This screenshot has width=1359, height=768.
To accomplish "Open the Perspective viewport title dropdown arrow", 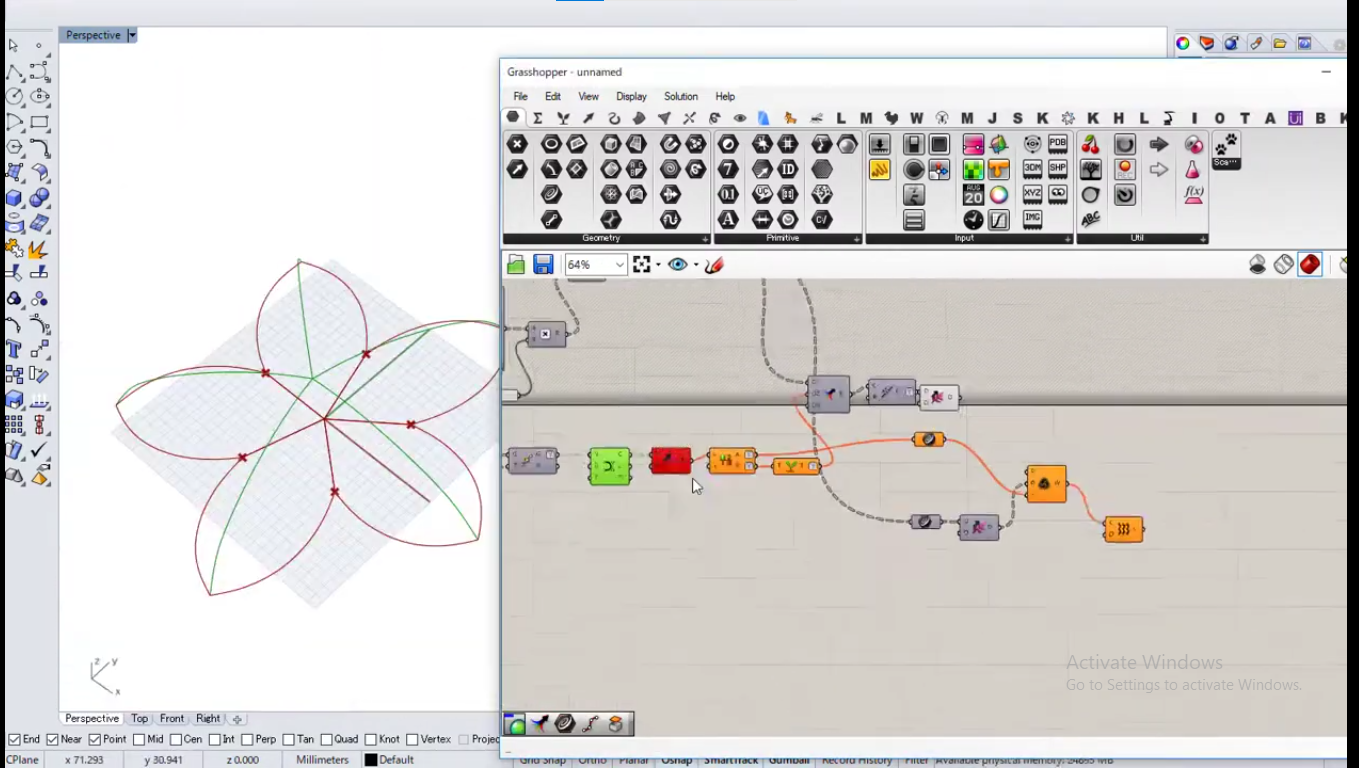I will click(x=132, y=35).
